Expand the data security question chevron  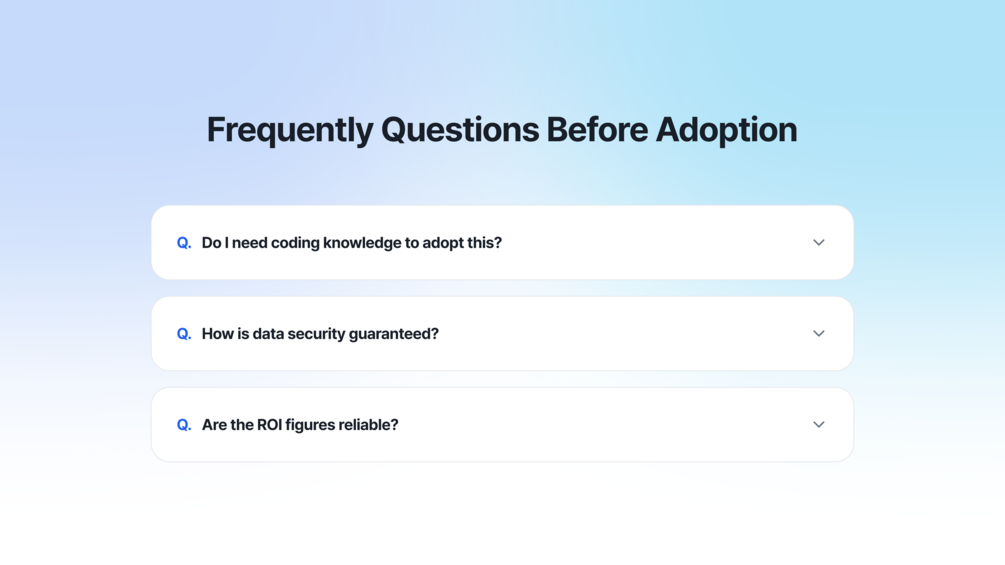coord(818,334)
